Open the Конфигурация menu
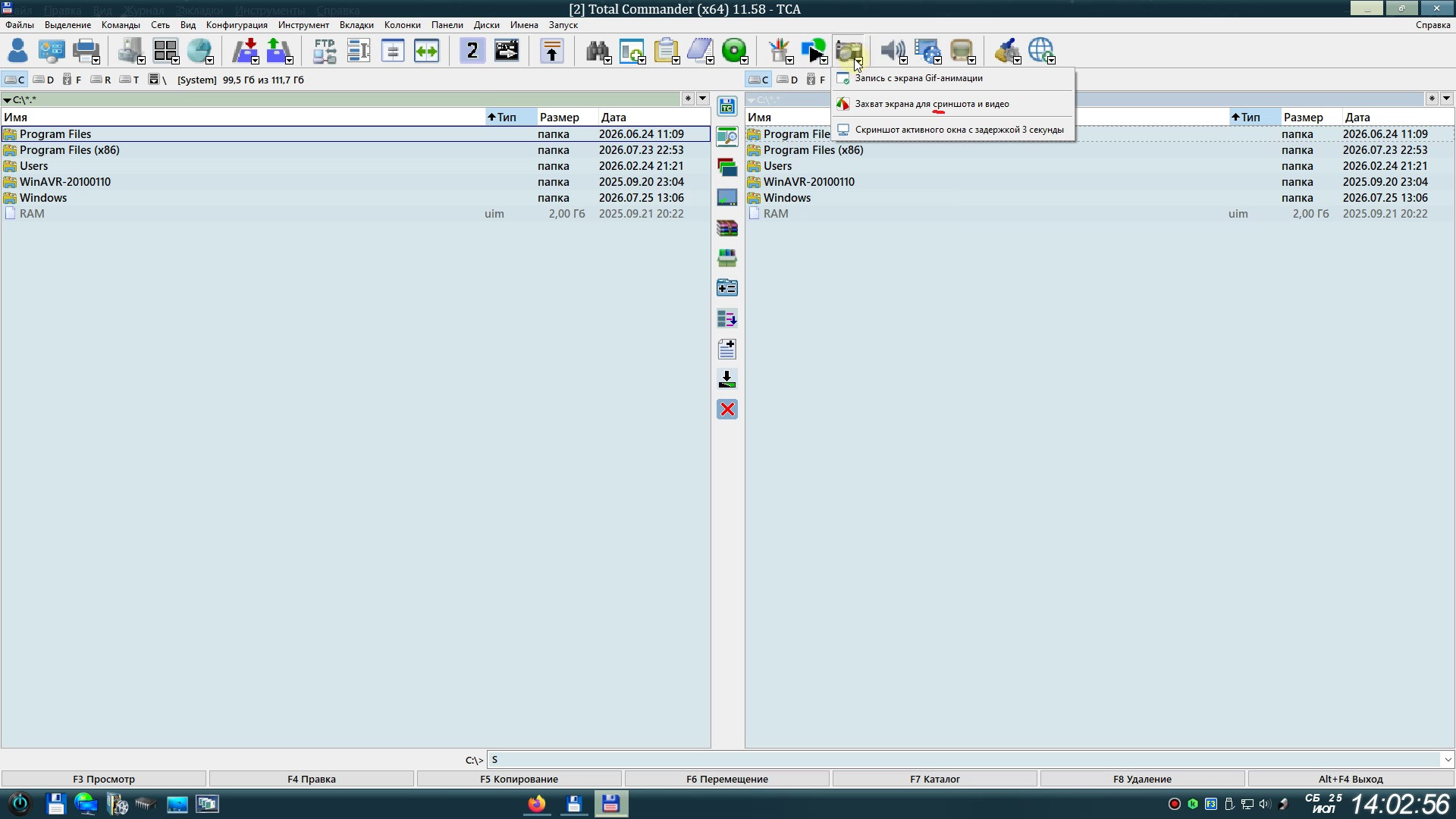 (237, 25)
